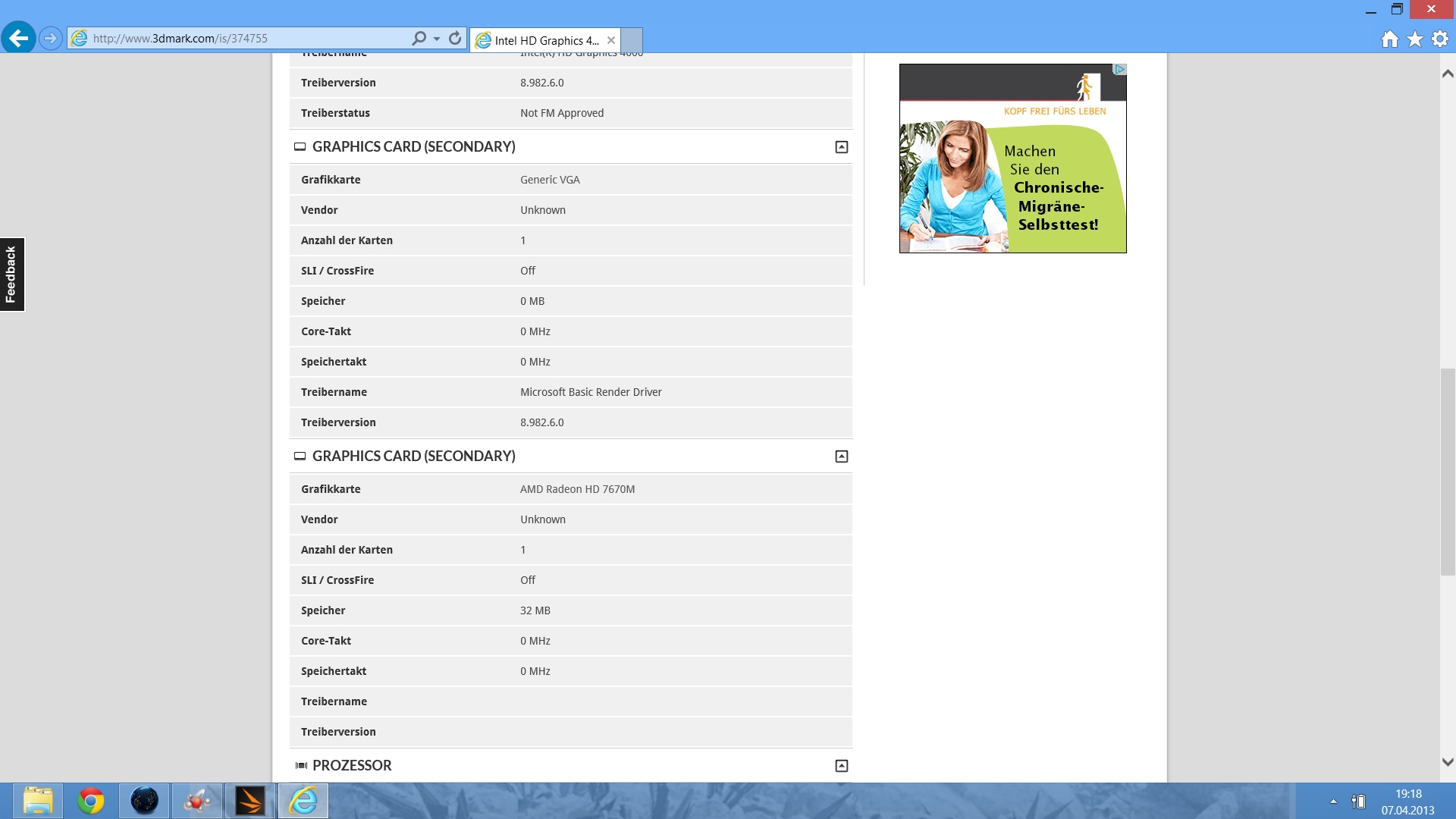The width and height of the screenshot is (1456, 819).
Task: Click the AdChoices icon on the advertisement
Action: point(1119,69)
